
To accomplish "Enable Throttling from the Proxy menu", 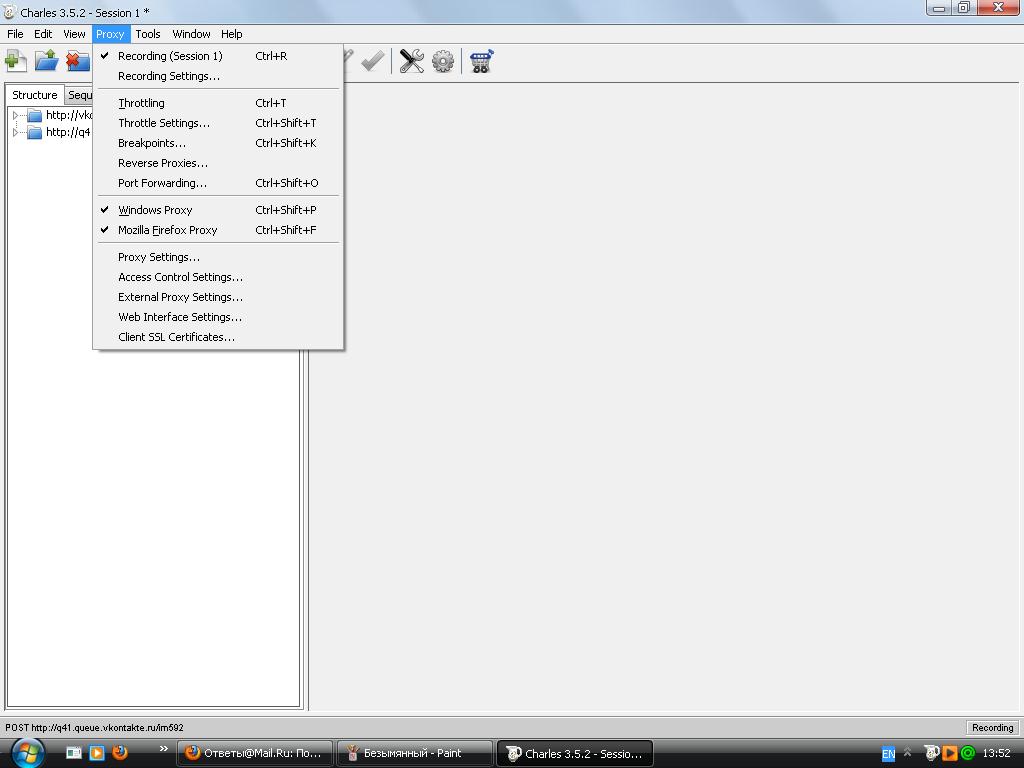I will tap(218, 103).
